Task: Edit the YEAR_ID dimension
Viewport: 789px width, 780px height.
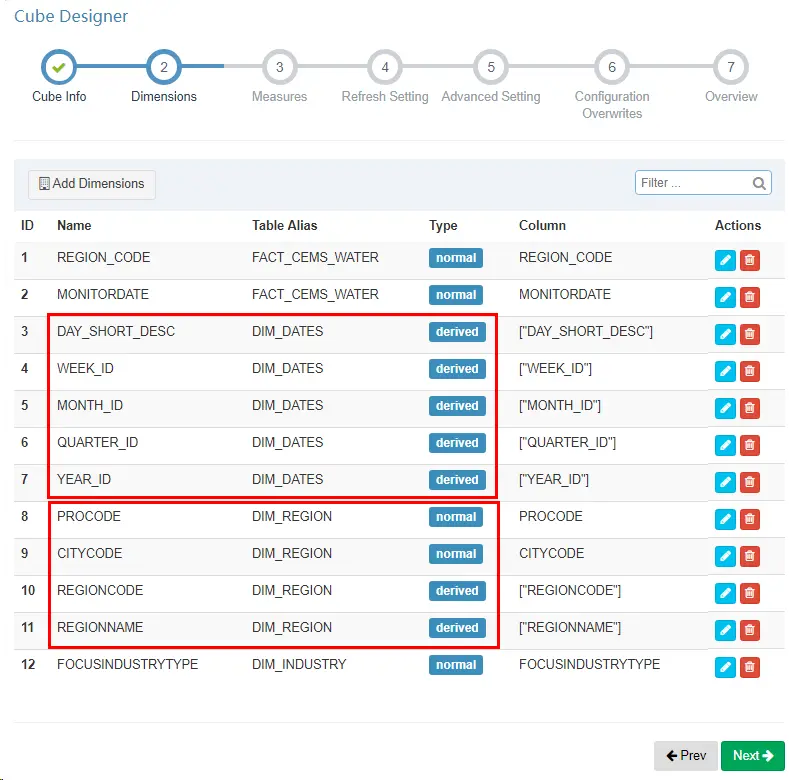Action: pyautogui.click(x=725, y=482)
